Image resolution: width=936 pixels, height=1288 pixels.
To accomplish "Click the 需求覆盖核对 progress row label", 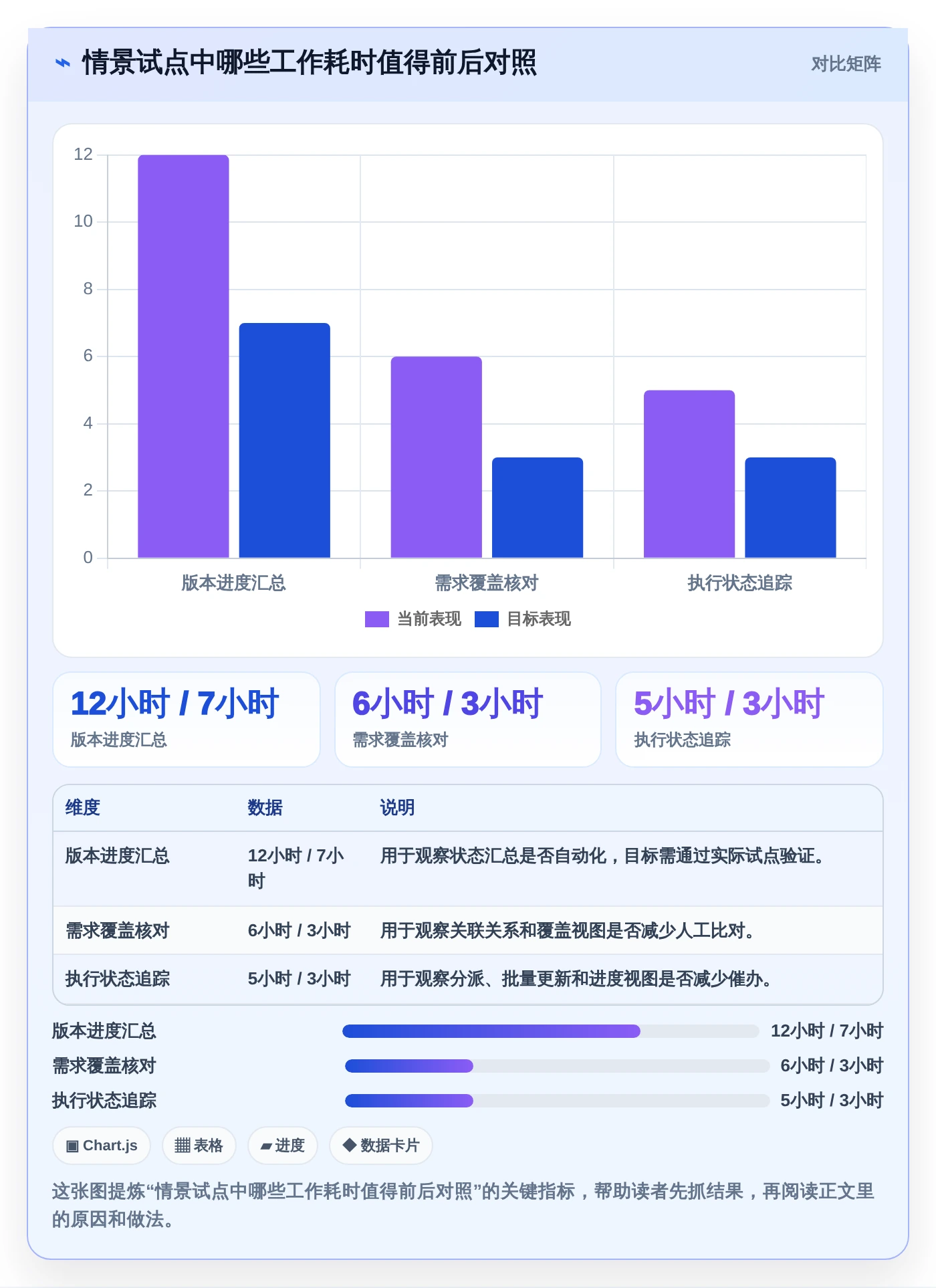I will pos(104,1066).
